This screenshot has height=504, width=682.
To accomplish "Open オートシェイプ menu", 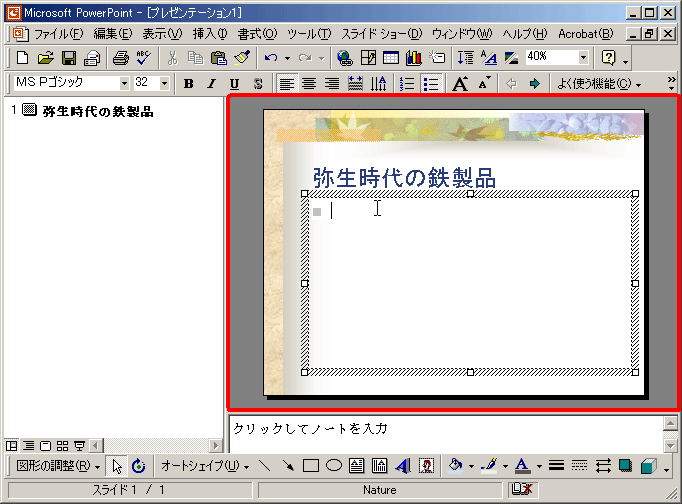I will (205, 466).
